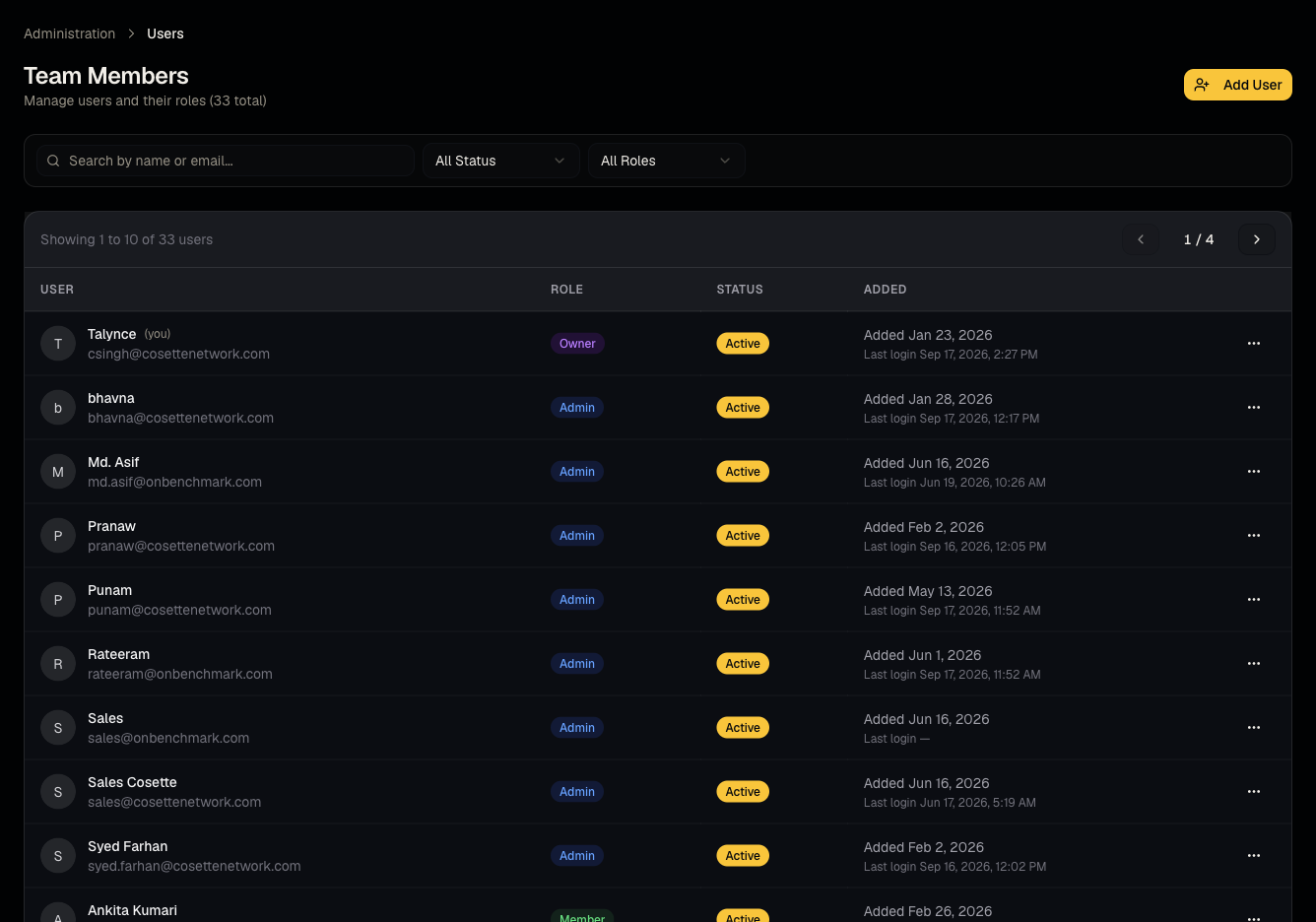1316x922 pixels.
Task: Click the Rateeram avatar circle
Action: (58, 664)
